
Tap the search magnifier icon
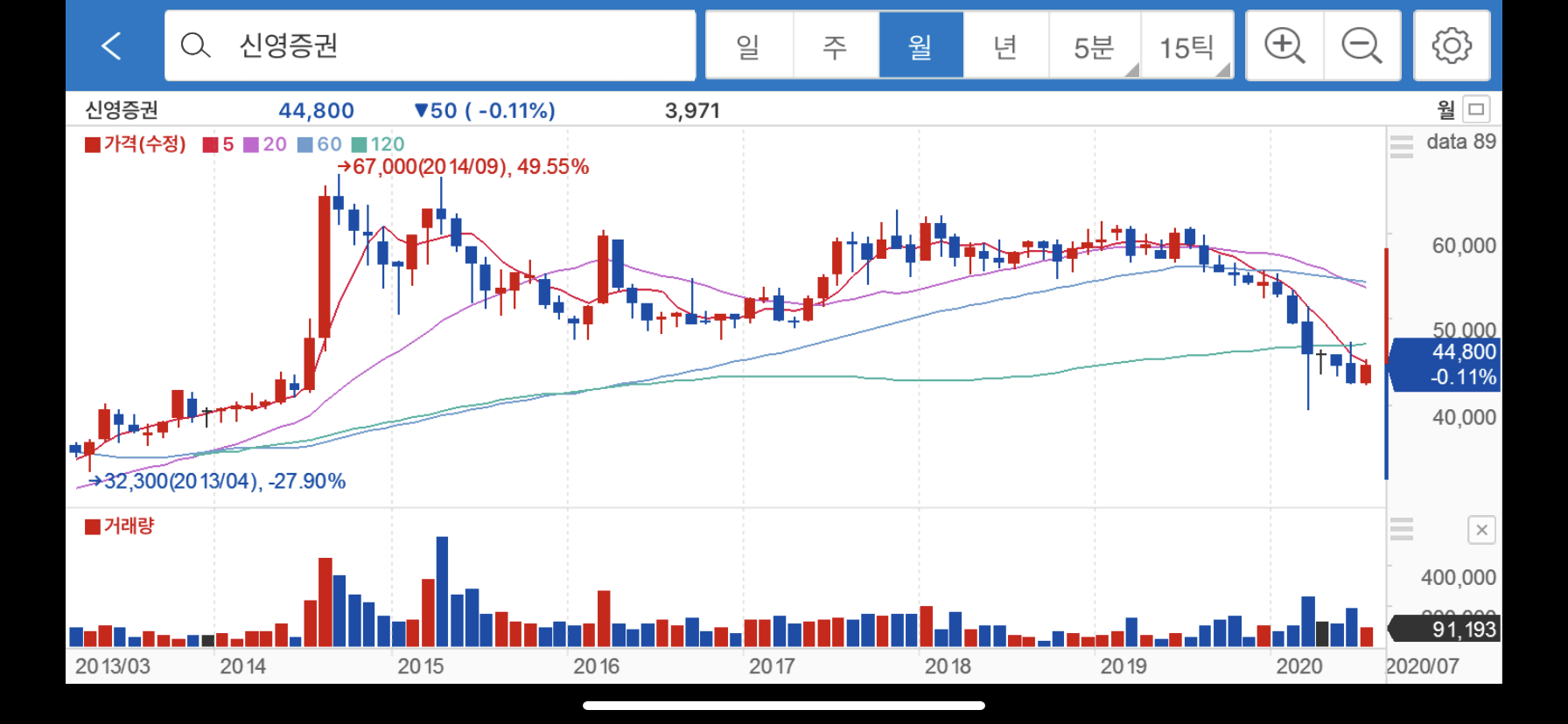tap(195, 45)
